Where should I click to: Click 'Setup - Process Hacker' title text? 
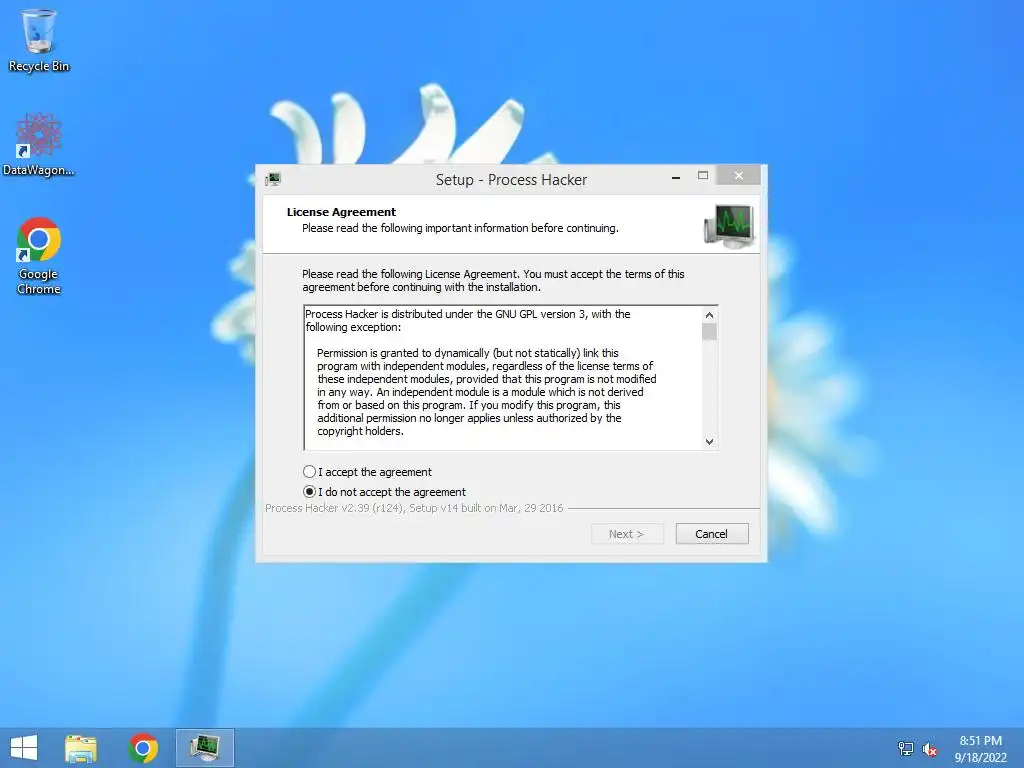[x=511, y=180]
